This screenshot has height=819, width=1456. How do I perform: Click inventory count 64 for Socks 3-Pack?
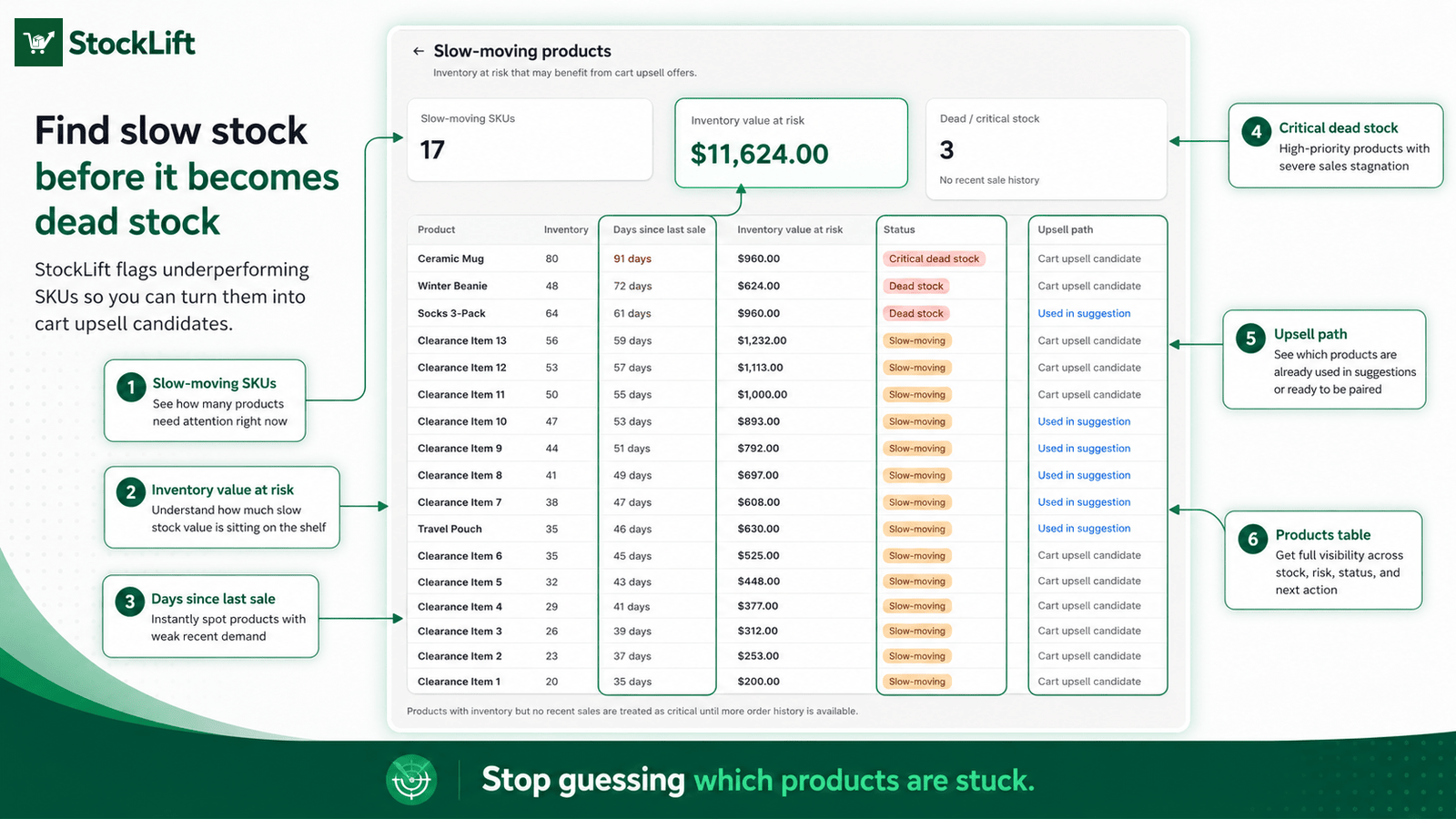tap(551, 313)
